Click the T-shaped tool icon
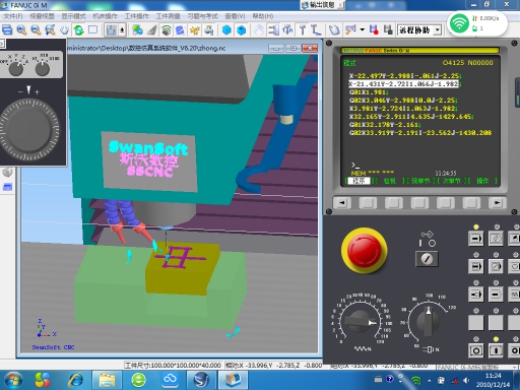 click(302, 30)
